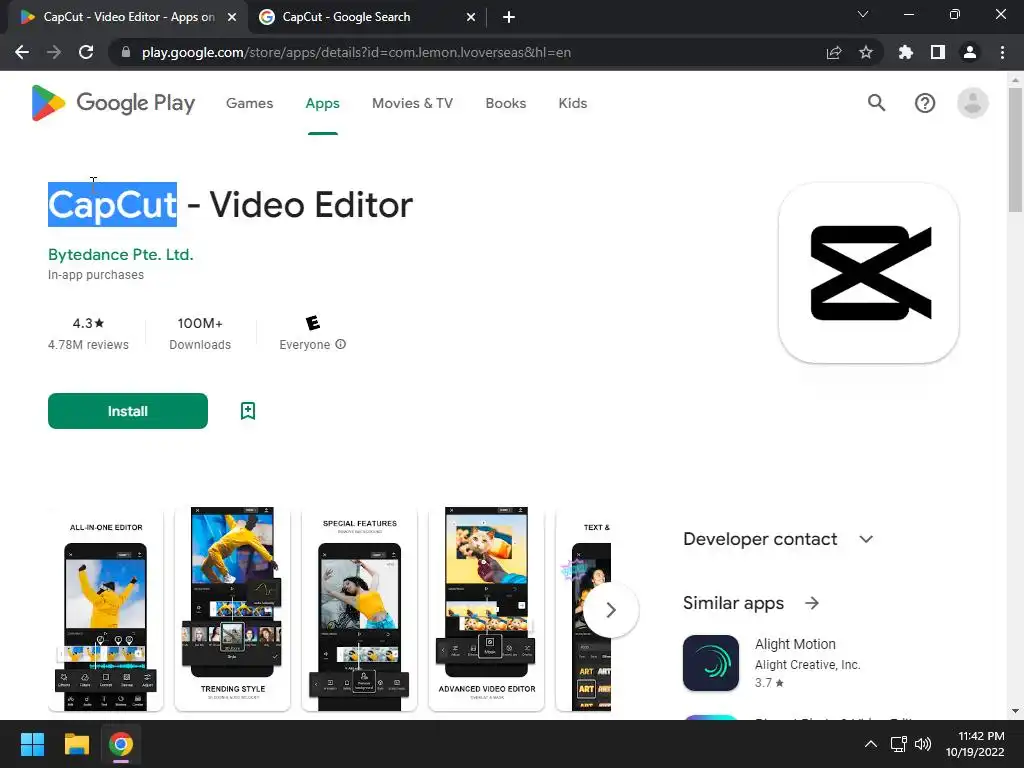Open All-in-one editor screenshot

[106, 609]
